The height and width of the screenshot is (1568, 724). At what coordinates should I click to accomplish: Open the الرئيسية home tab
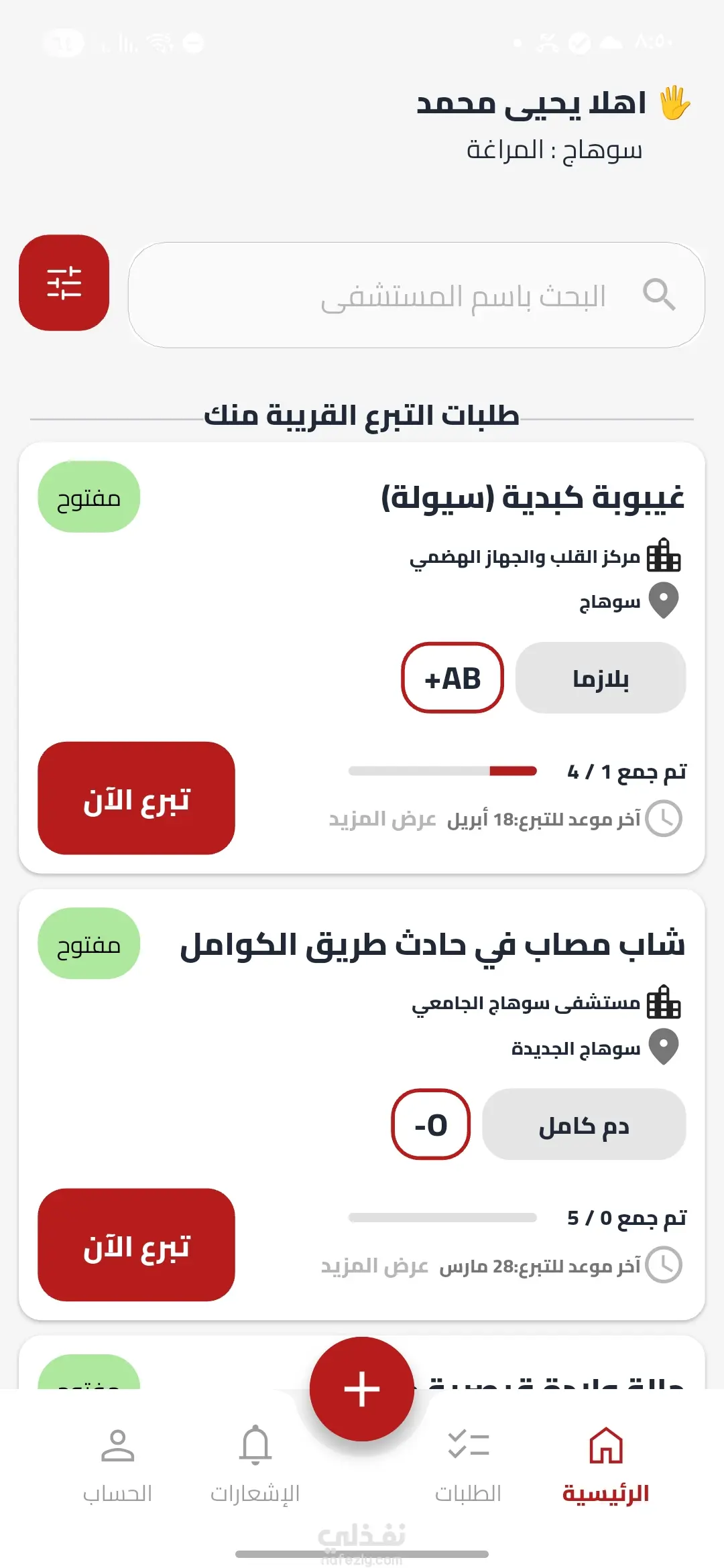tap(606, 1465)
